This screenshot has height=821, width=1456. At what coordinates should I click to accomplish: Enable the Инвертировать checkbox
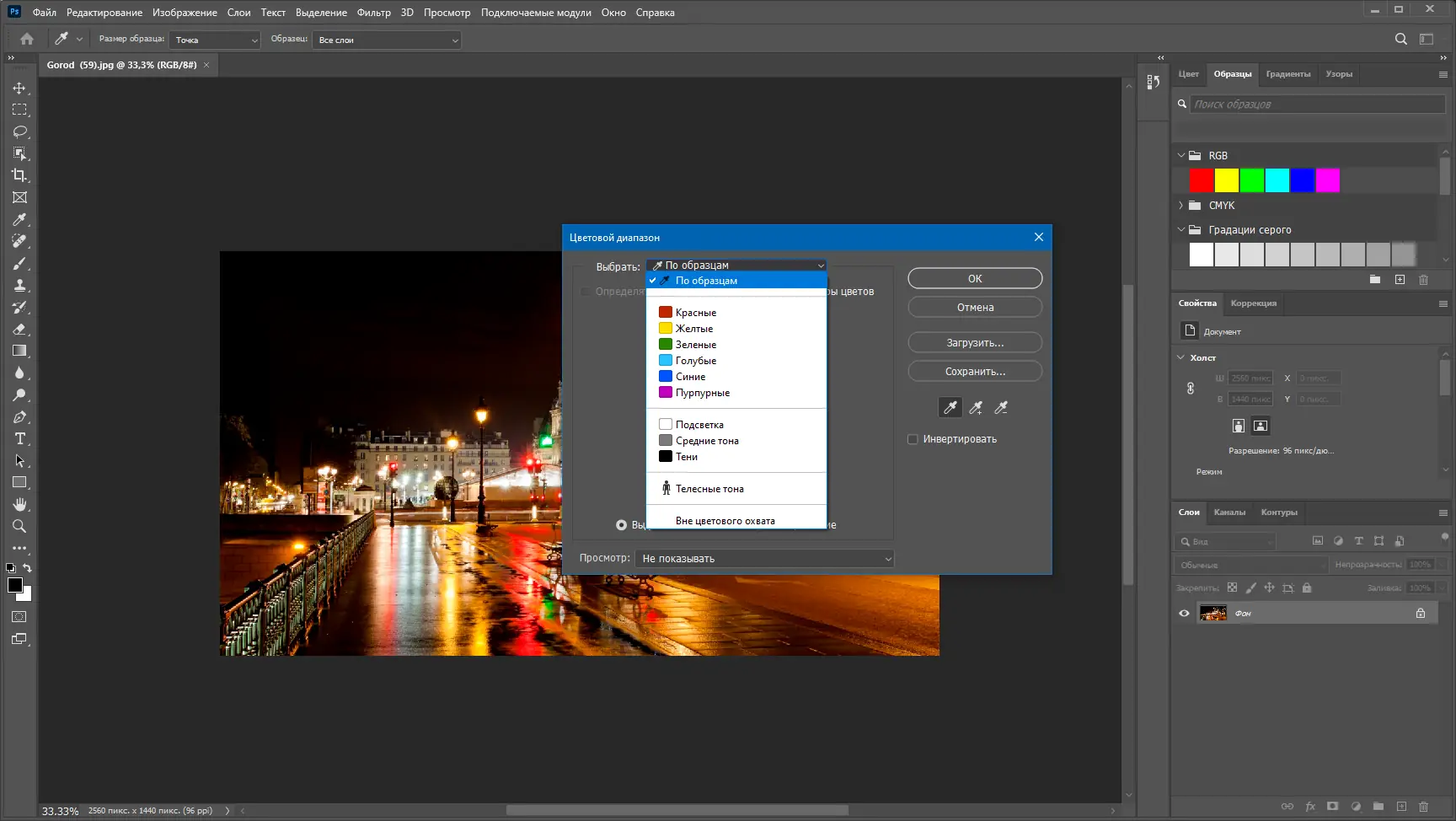[913, 439]
